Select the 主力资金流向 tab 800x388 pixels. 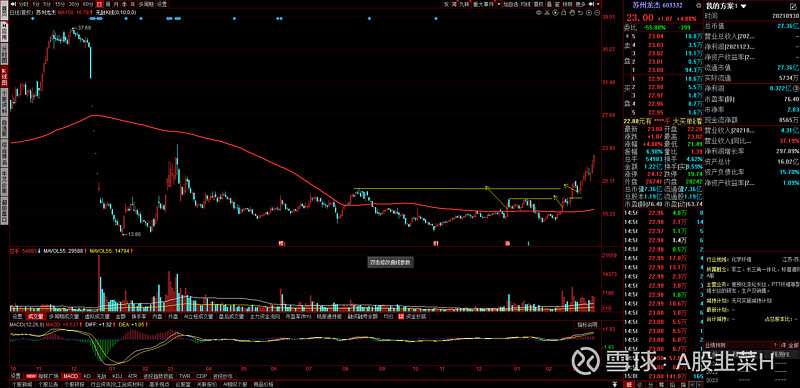point(265,317)
